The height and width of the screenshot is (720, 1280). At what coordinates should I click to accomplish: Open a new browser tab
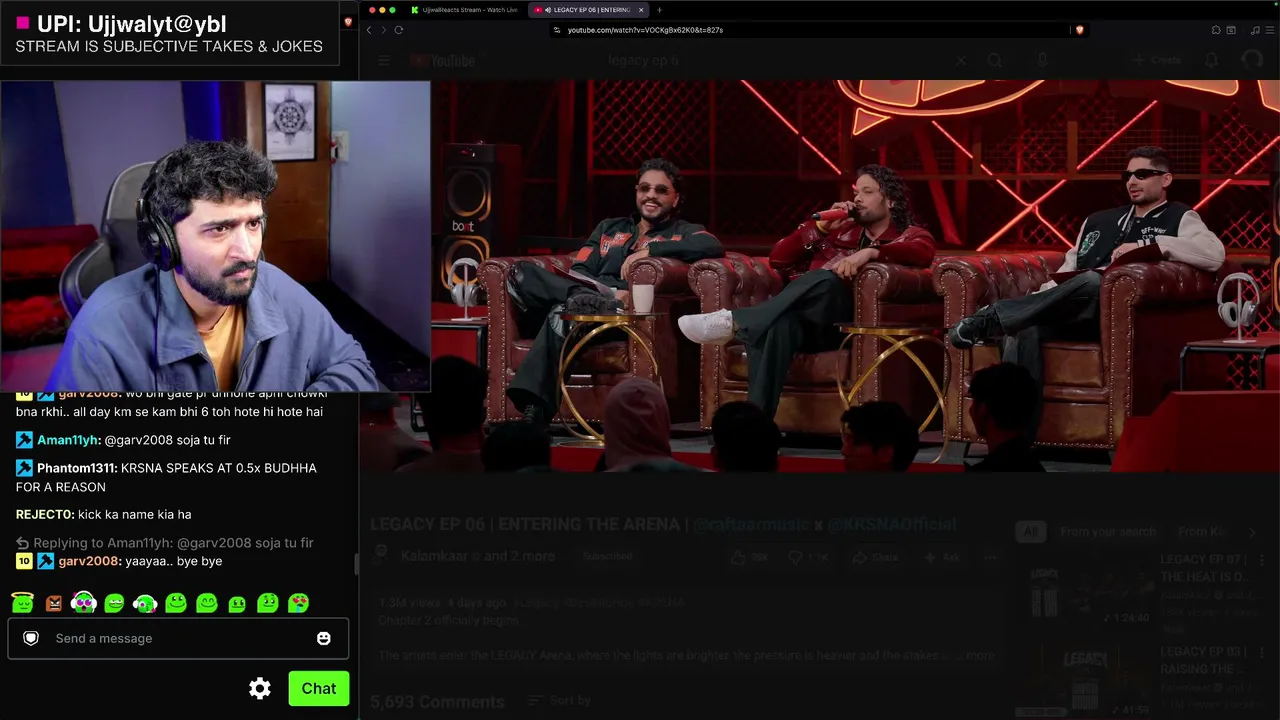pos(659,10)
